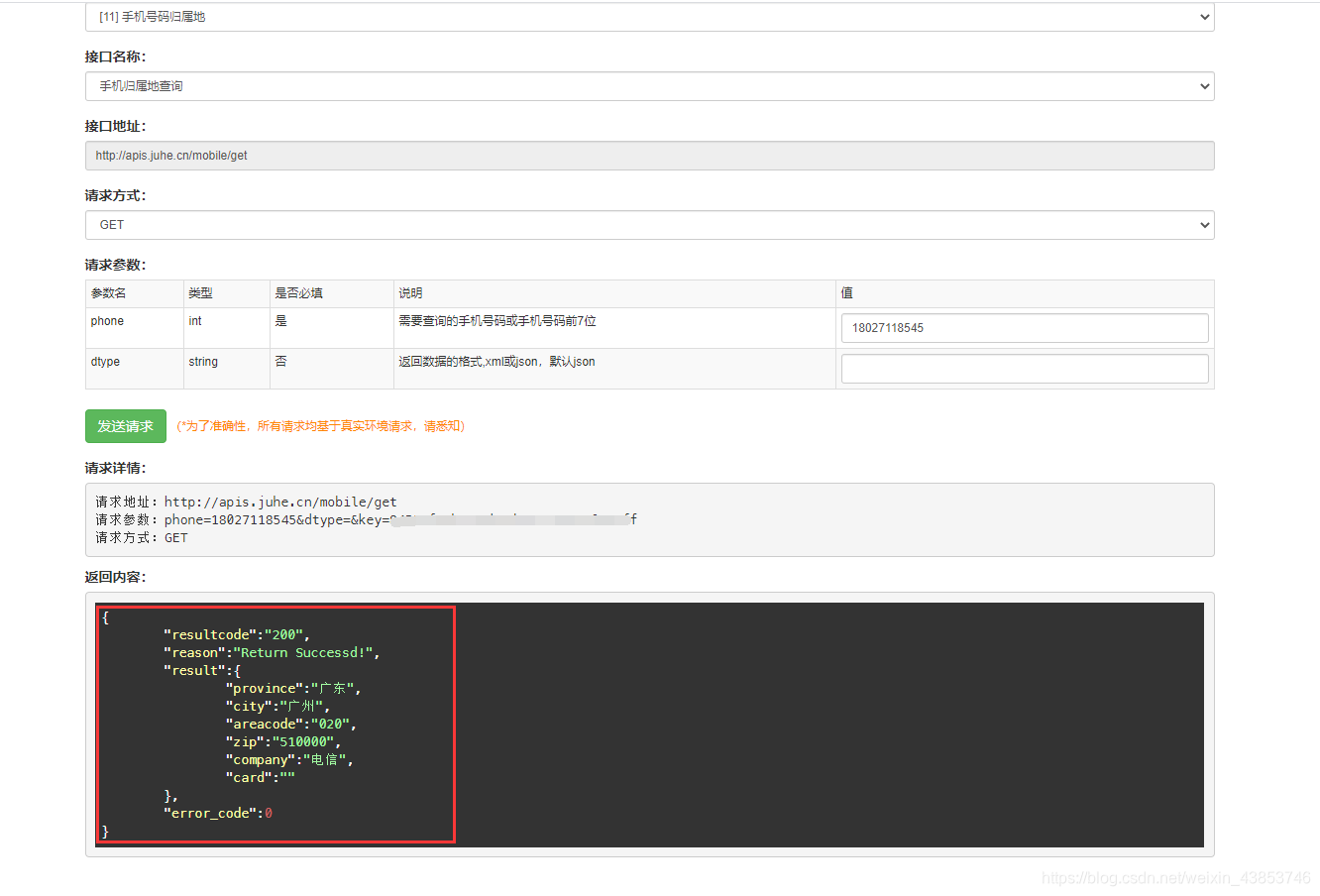Click the "province":"广东" line
1320x896 pixels.
[293, 689]
